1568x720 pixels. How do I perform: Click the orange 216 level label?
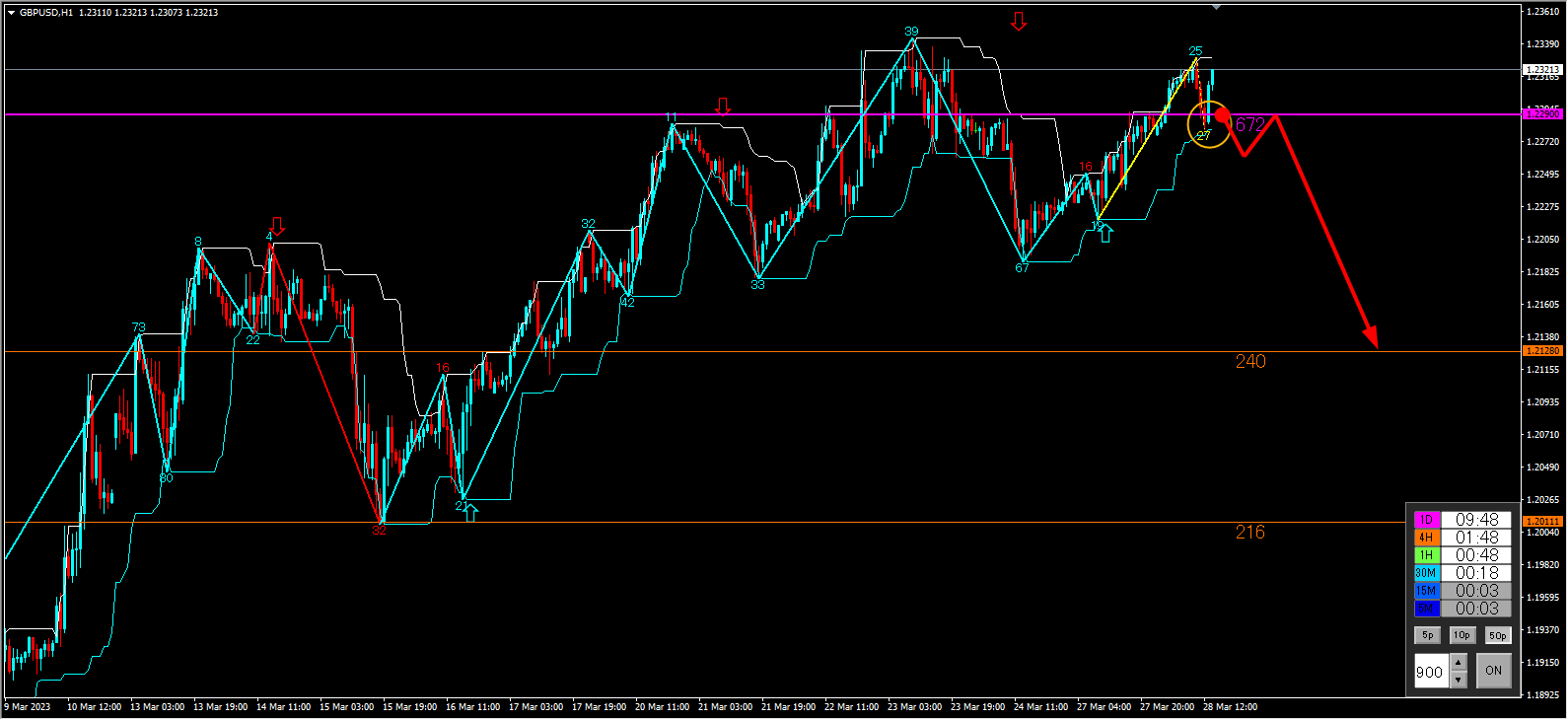1250,533
